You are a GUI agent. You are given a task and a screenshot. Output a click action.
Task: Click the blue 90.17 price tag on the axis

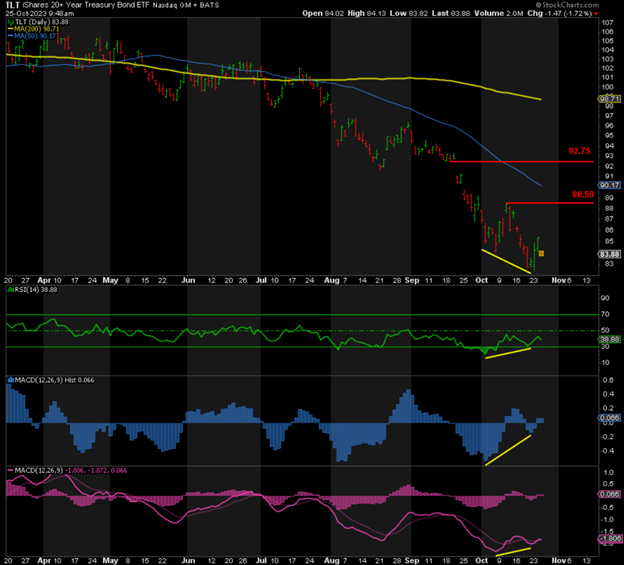pos(610,185)
